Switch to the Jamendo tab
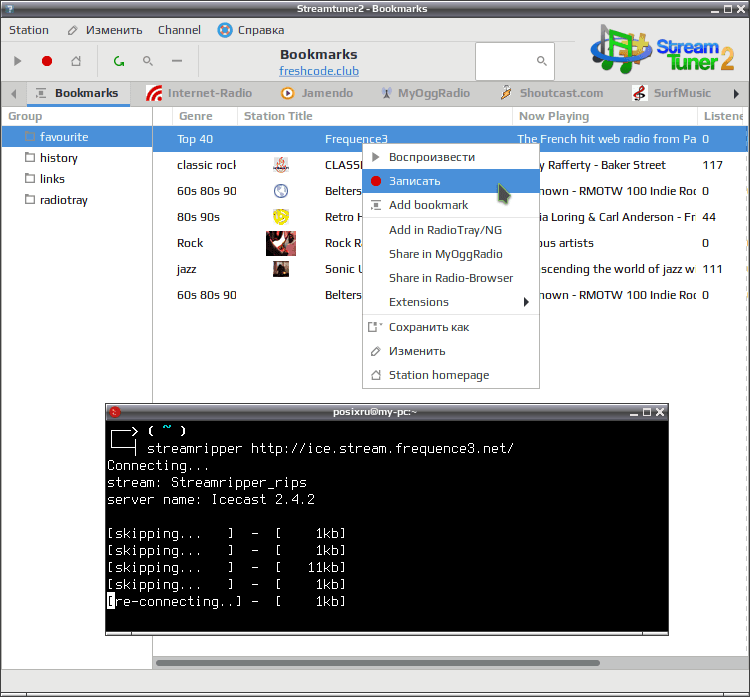Screen dimensions: 750x697 (317, 93)
